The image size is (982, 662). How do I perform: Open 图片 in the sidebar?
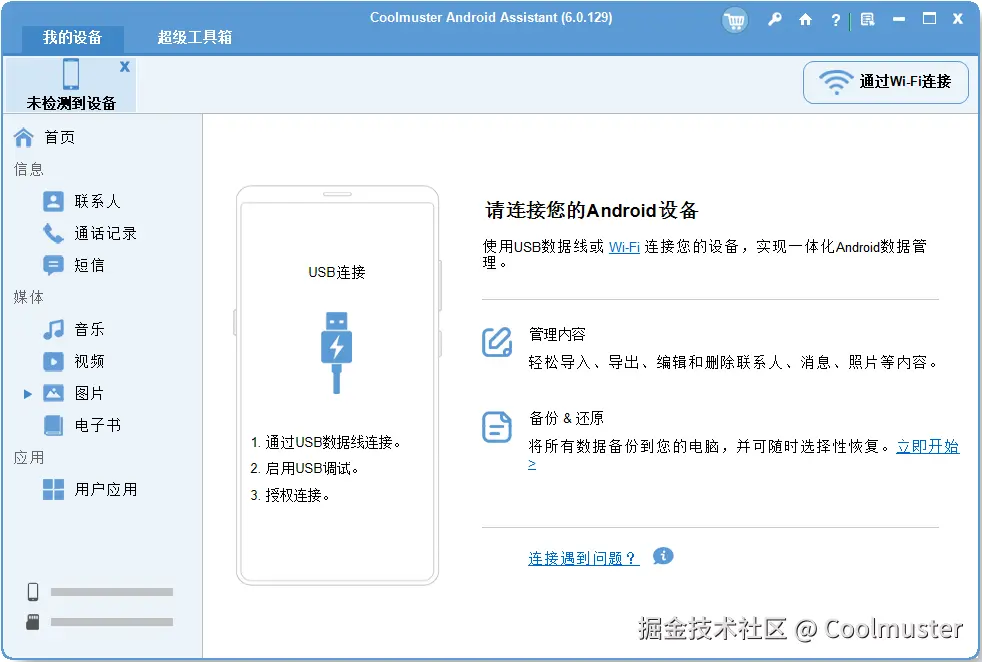[x=89, y=393]
